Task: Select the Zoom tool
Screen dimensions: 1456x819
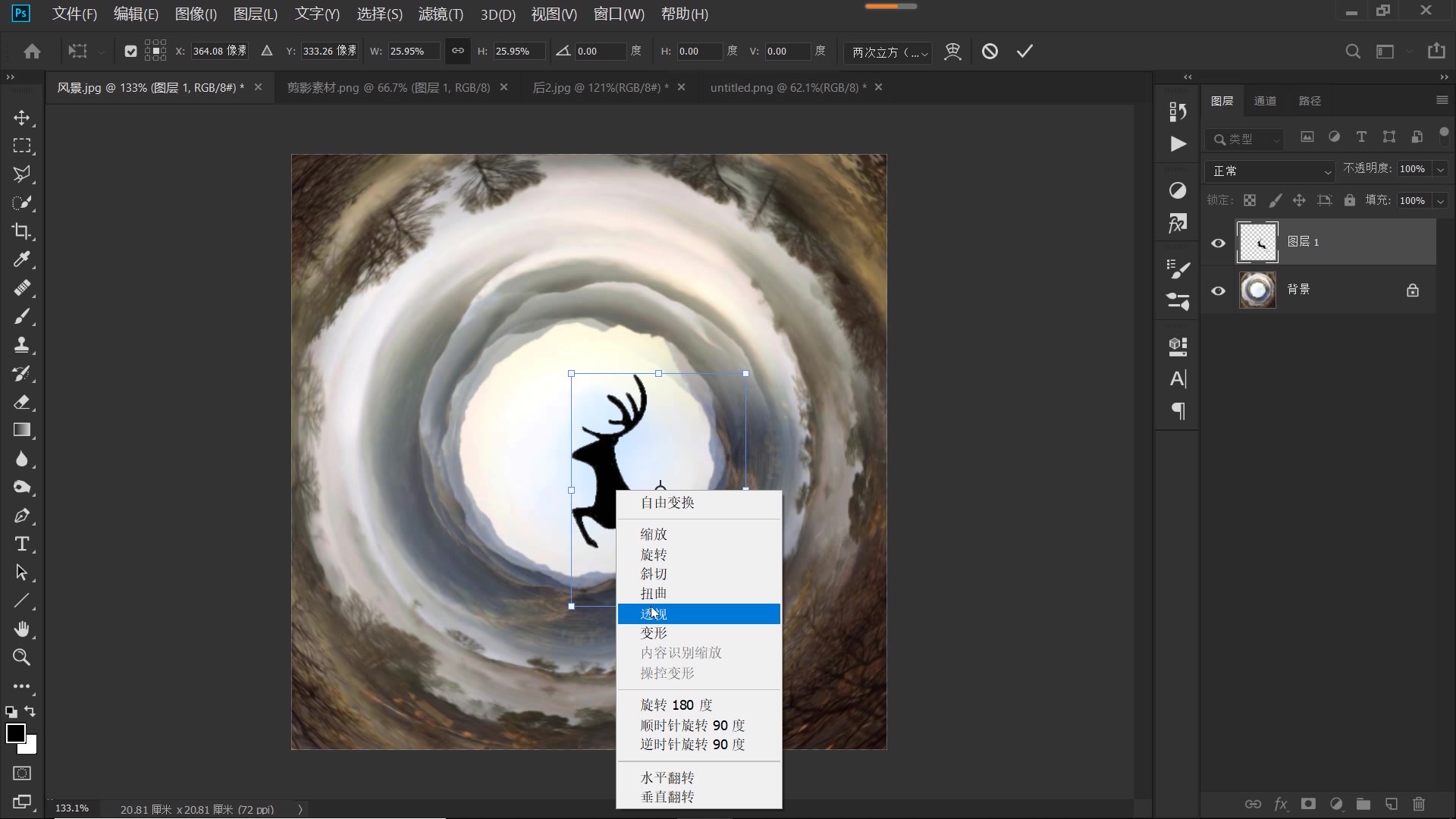Action: coord(22,657)
